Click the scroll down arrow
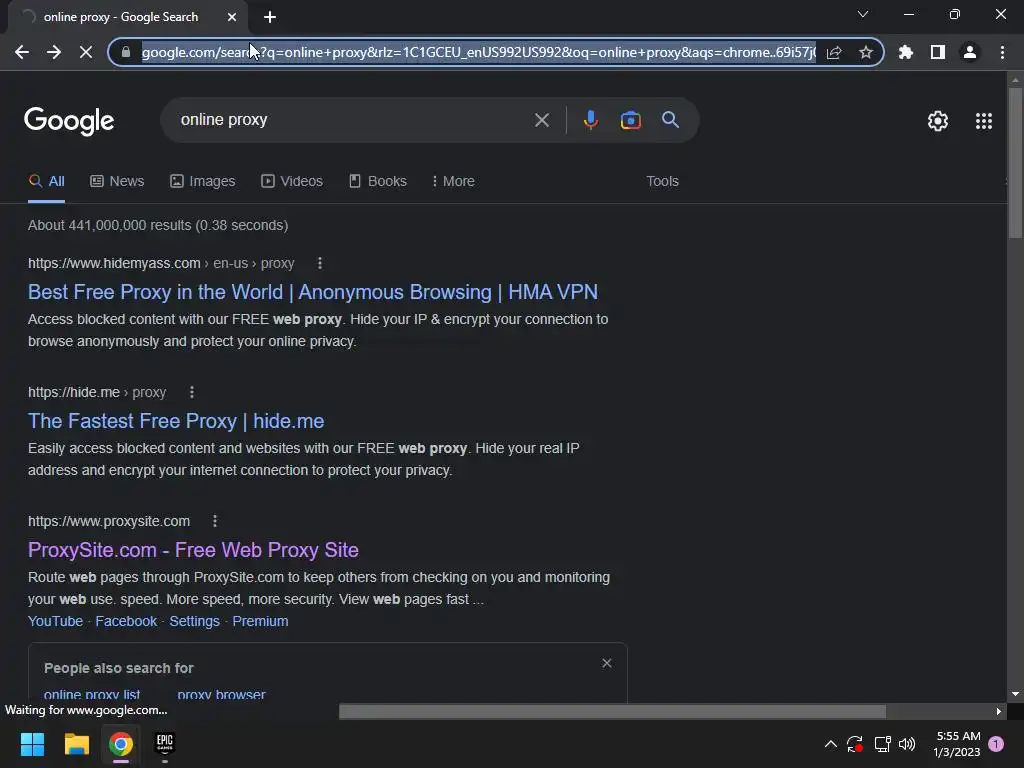The width and height of the screenshot is (1024, 768). [x=1015, y=694]
